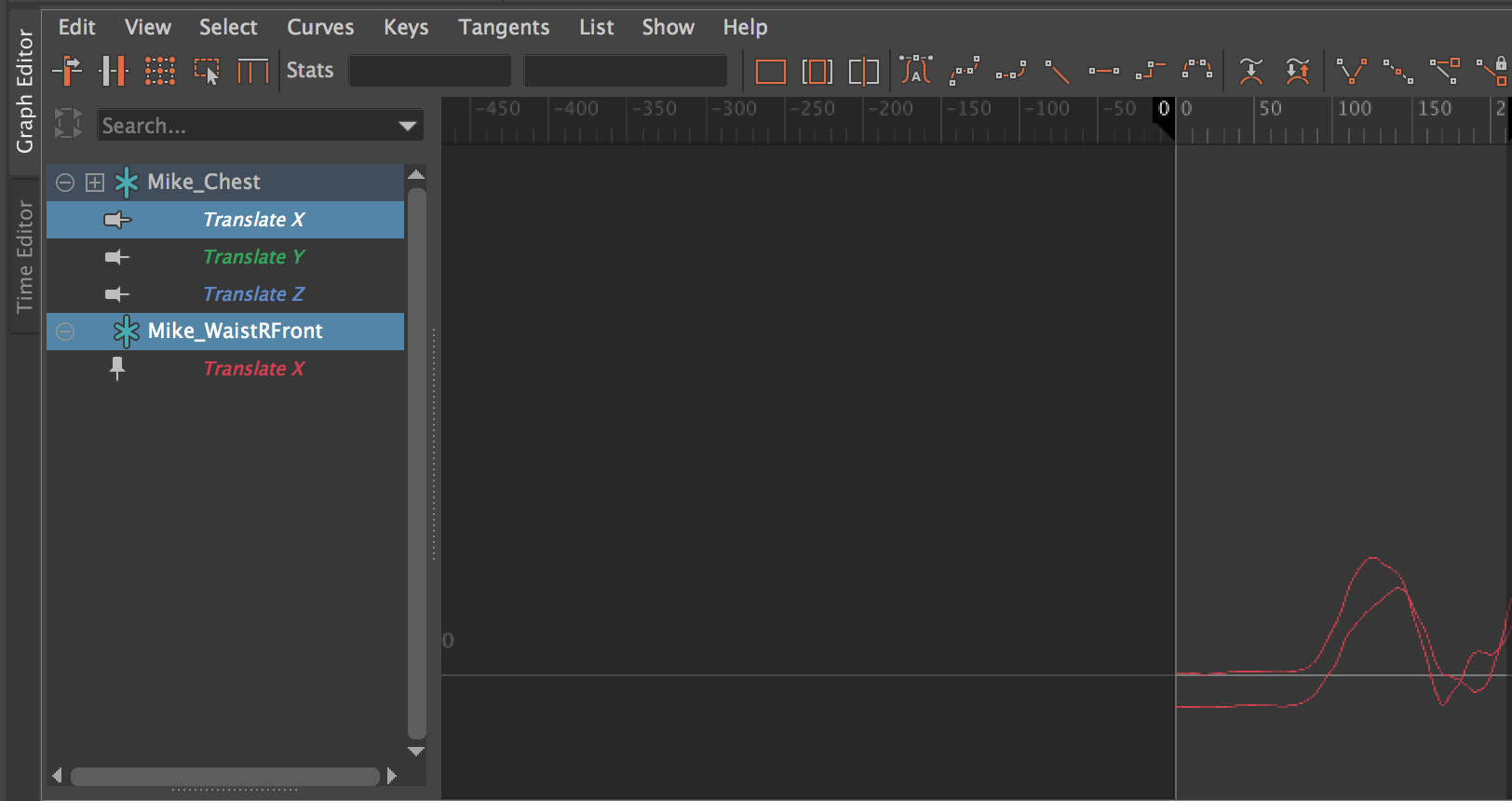The image size is (1512, 801).
Task: Choose the Region Keys selection tool
Action: tap(207, 71)
